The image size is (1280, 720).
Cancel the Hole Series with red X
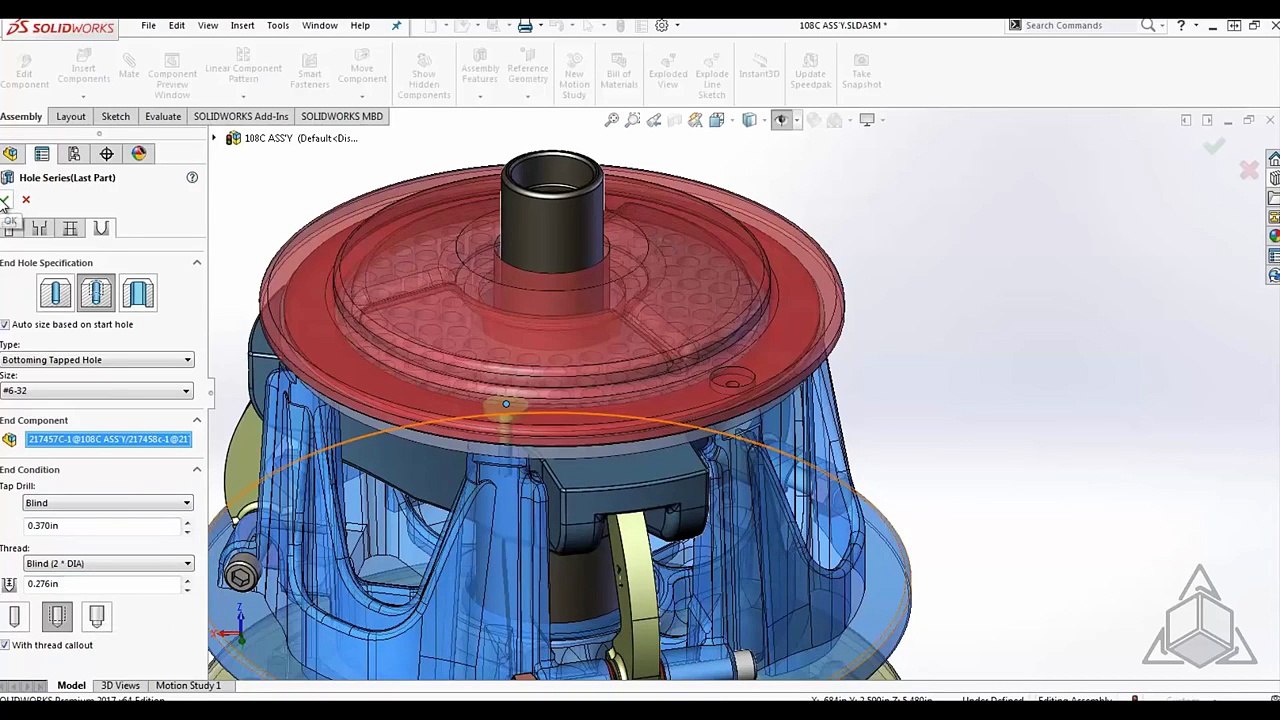click(x=26, y=200)
